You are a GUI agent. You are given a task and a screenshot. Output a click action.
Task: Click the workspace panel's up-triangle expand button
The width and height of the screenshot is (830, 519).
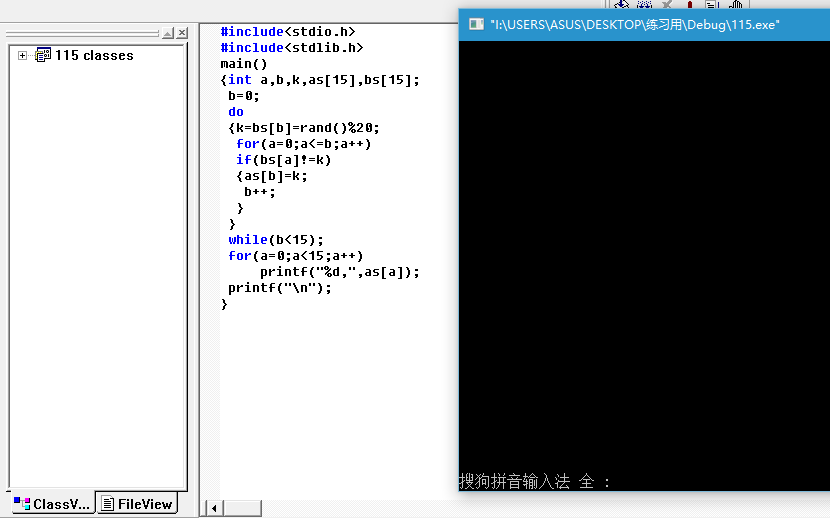[x=168, y=33]
